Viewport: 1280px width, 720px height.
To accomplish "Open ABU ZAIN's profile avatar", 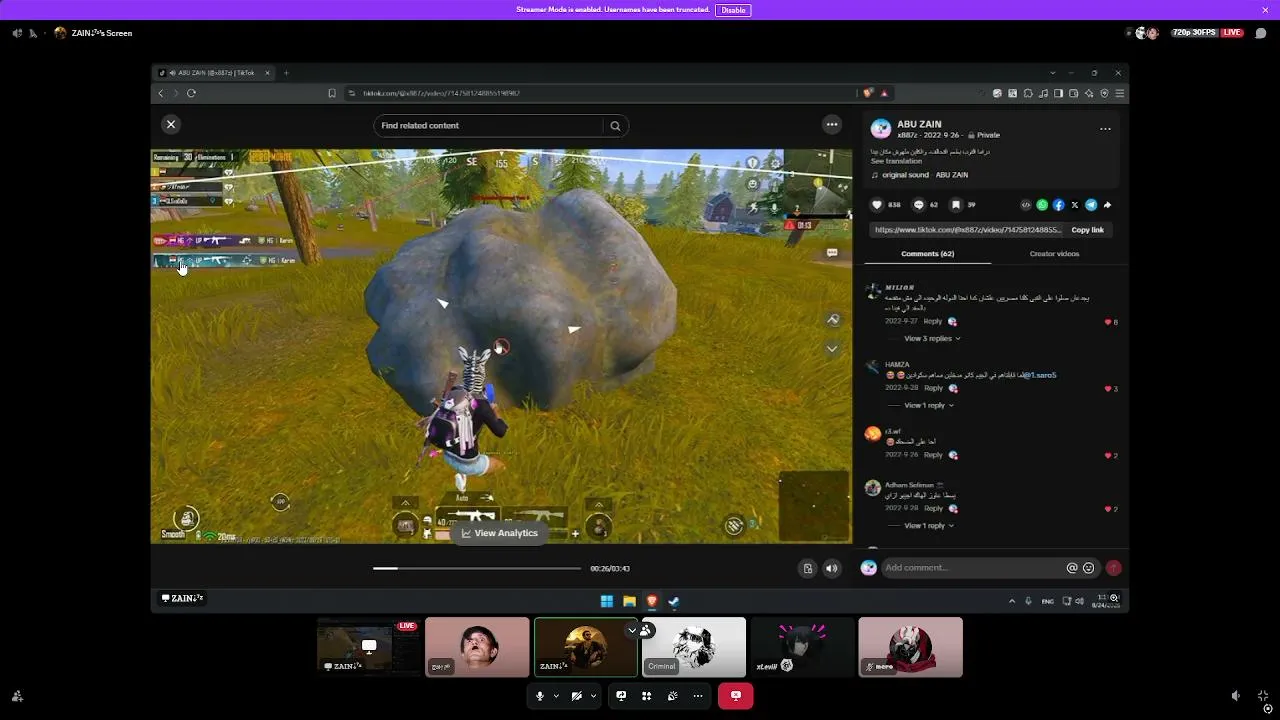I will [x=881, y=129].
